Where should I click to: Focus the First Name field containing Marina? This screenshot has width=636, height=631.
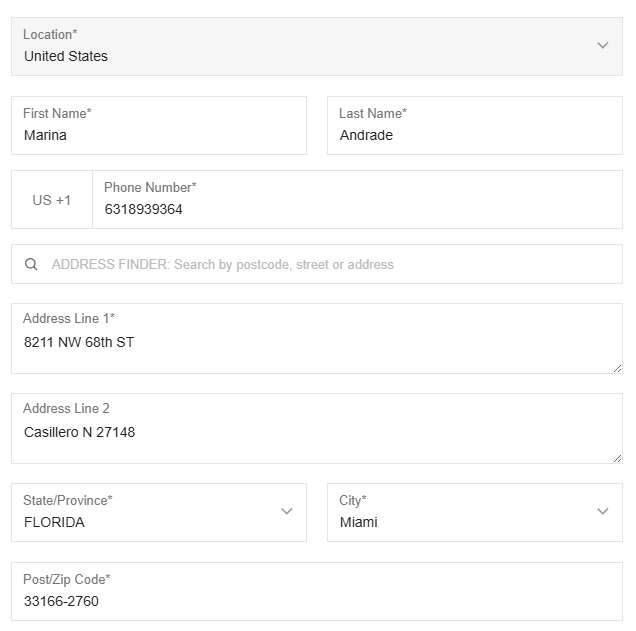click(x=158, y=135)
